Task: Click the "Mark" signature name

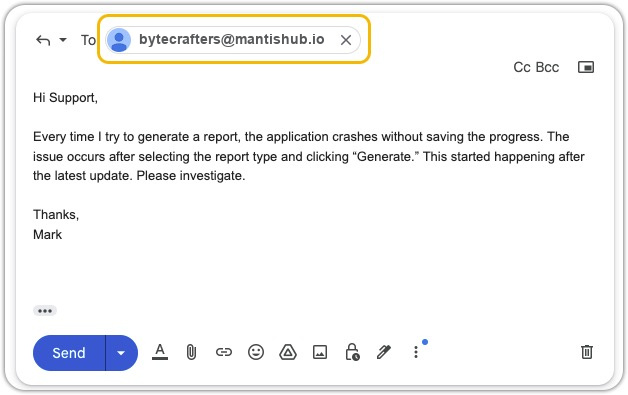Action: point(47,235)
